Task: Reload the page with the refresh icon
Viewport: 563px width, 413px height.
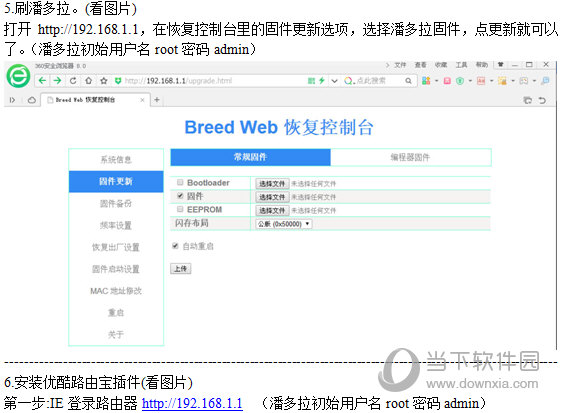Action: (73, 80)
